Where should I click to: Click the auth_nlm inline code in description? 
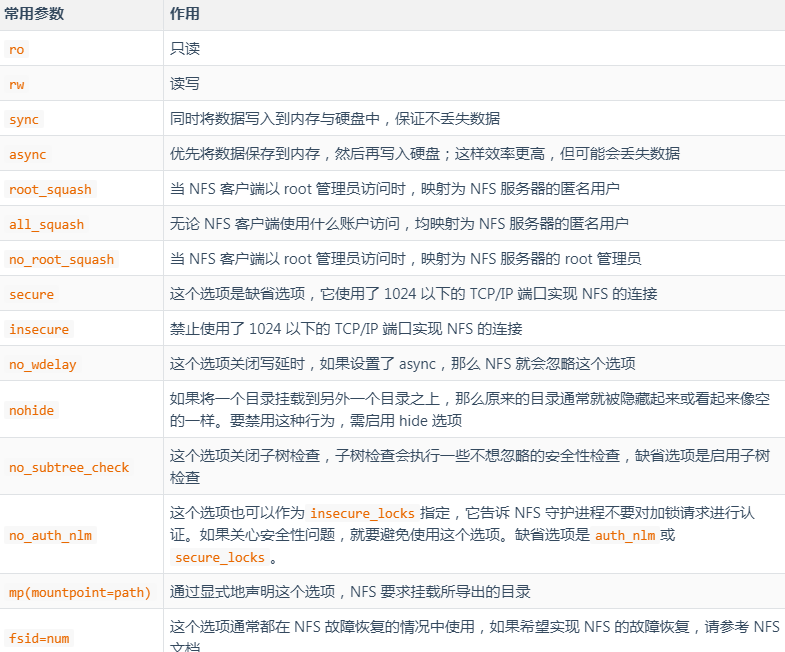625,535
